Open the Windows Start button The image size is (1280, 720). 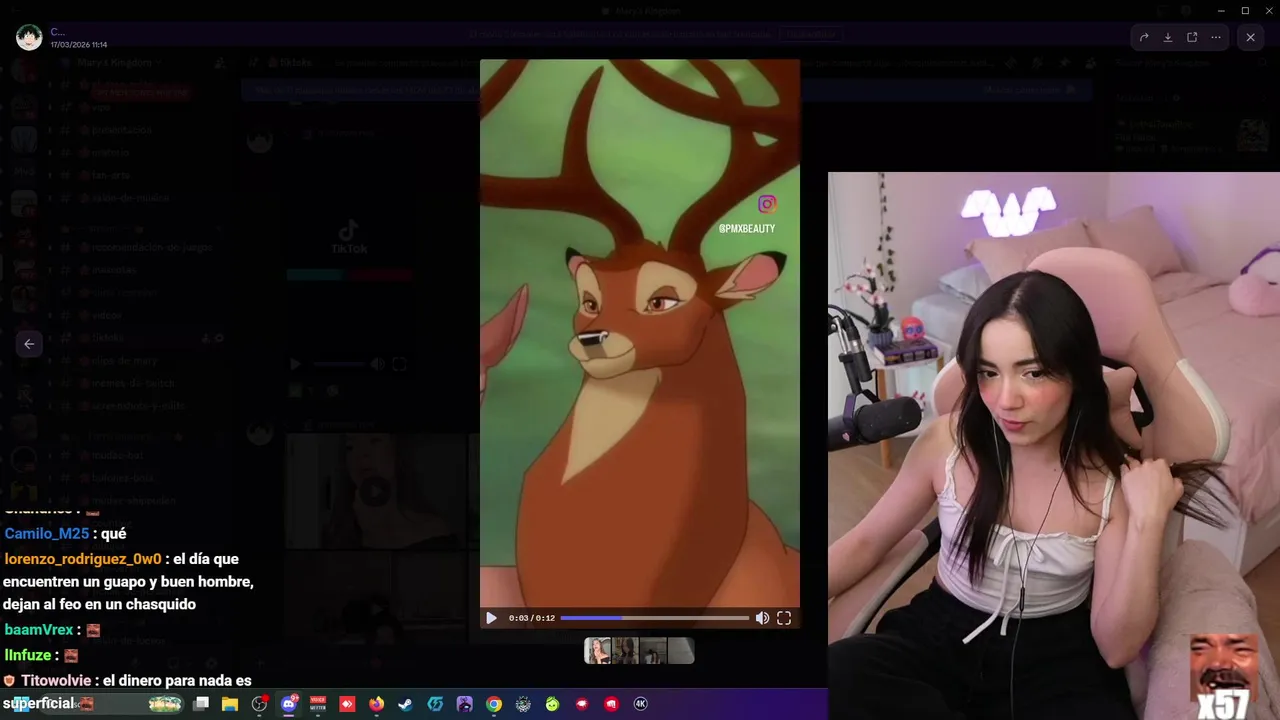(20, 704)
